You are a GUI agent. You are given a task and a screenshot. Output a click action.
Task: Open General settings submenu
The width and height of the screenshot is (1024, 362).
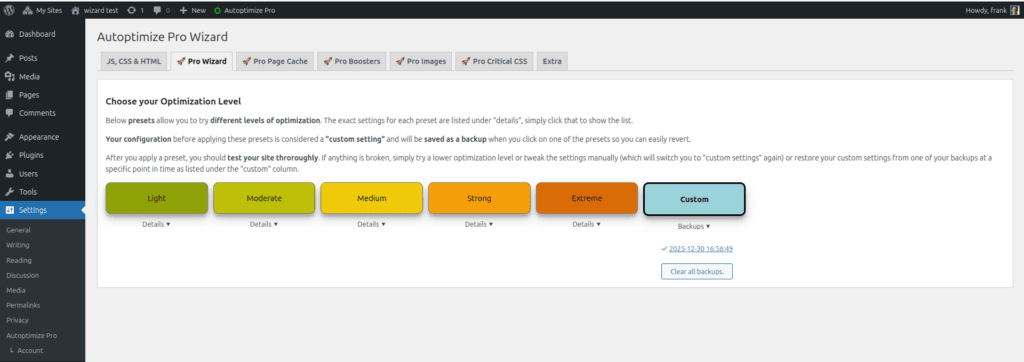click(x=18, y=230)
